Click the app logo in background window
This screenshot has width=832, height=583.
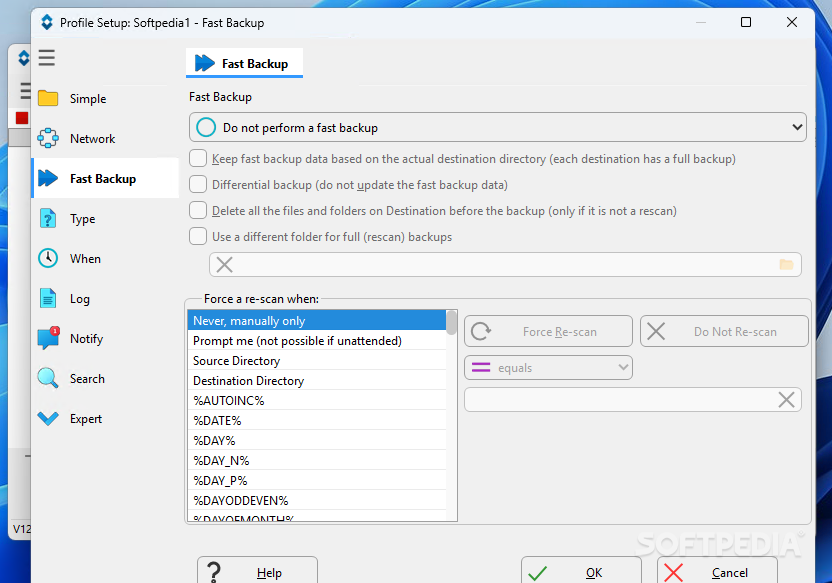point(24,57)
